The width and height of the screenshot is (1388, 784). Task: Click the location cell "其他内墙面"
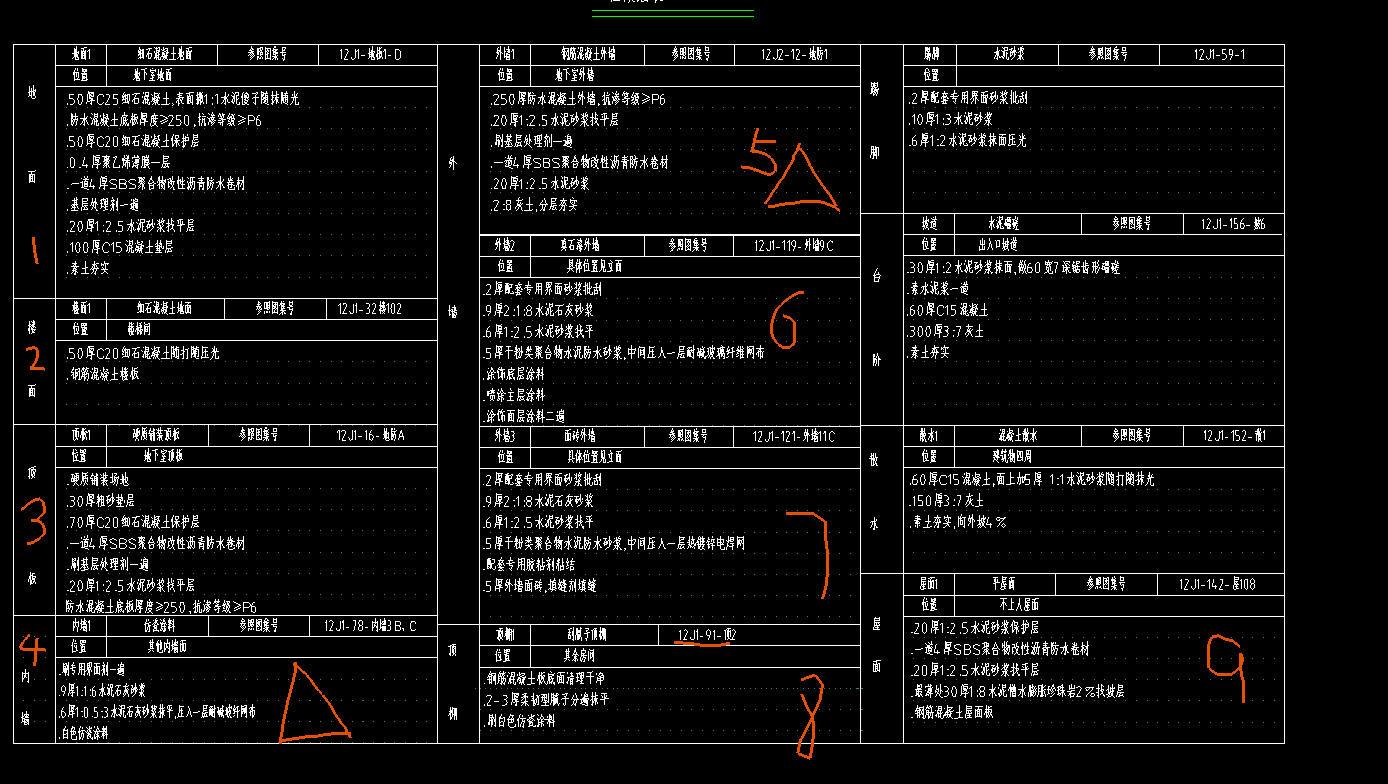(x=167, y=647)
